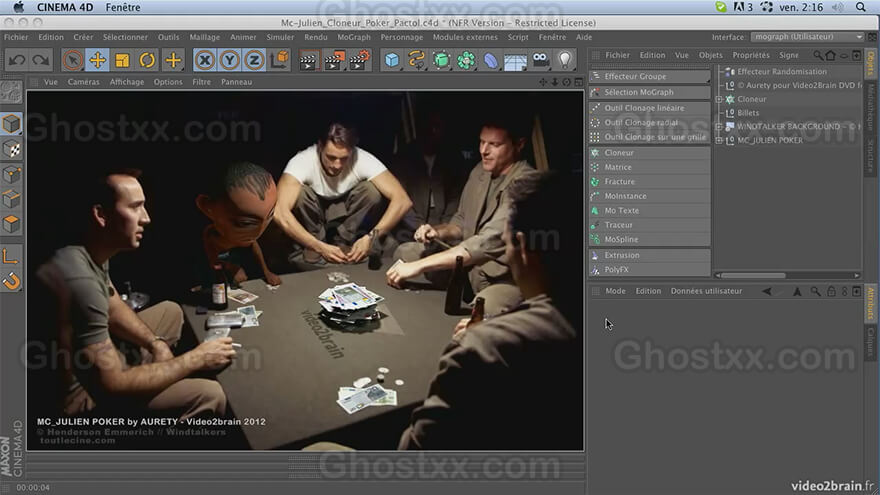
Task: Open the MoGraph menu
Action: tap(354, 37)
